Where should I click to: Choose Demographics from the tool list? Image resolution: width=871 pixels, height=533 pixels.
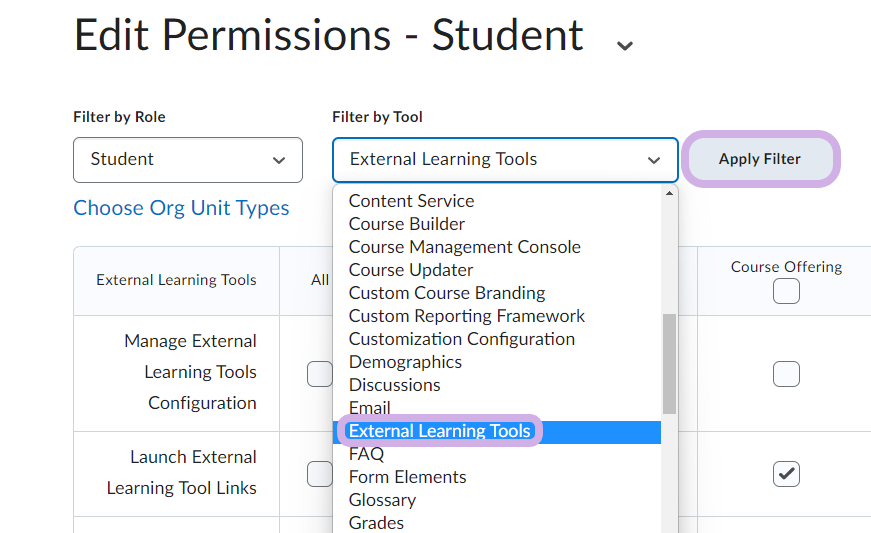click(x=405, y=362)
